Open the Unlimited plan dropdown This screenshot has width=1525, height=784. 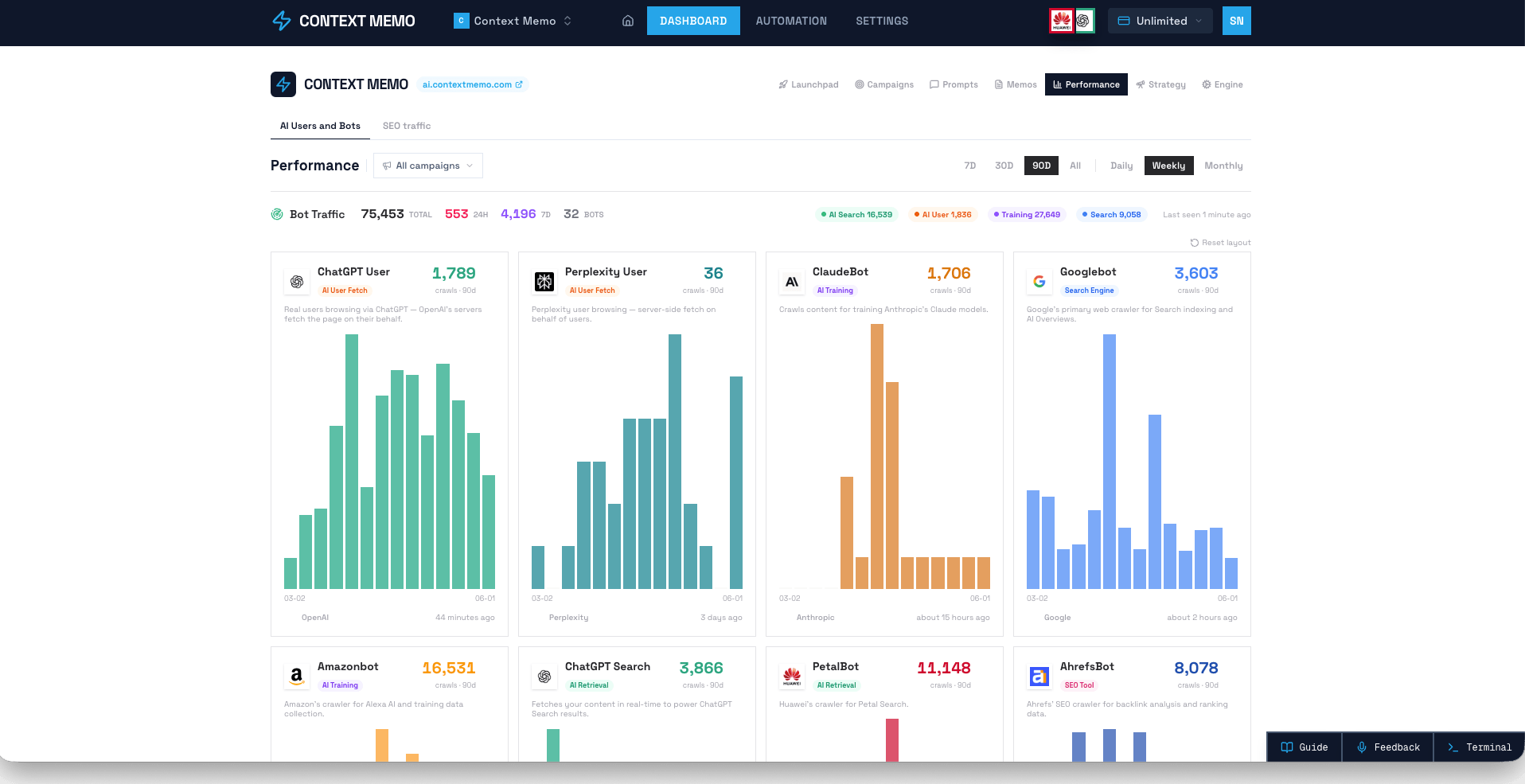tap(1160, 21)
